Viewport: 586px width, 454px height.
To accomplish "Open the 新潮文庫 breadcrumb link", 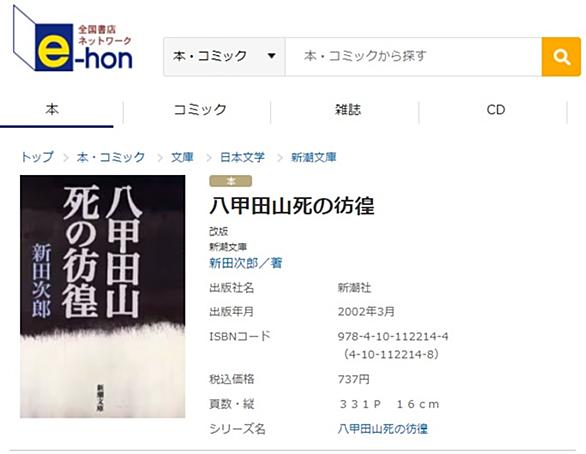I will [314, 157].
